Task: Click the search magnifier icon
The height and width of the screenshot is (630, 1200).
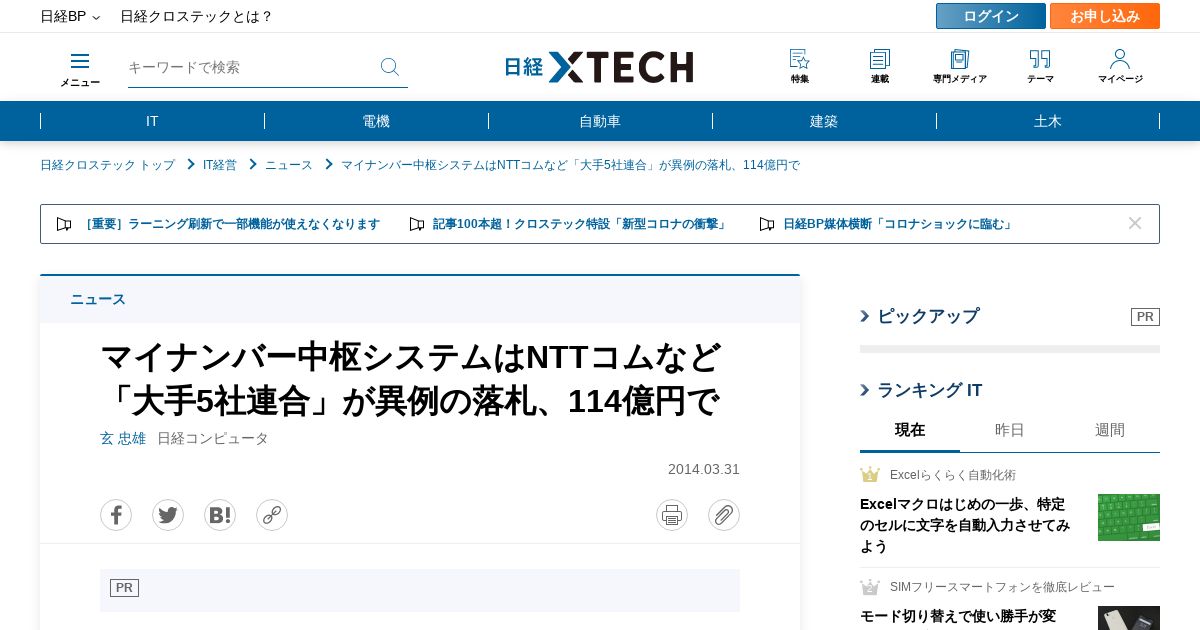Action: [390, 67]
